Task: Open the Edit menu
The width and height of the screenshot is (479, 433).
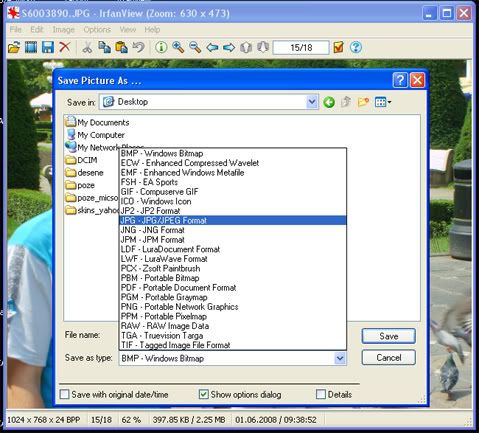Action: [37, 30]
